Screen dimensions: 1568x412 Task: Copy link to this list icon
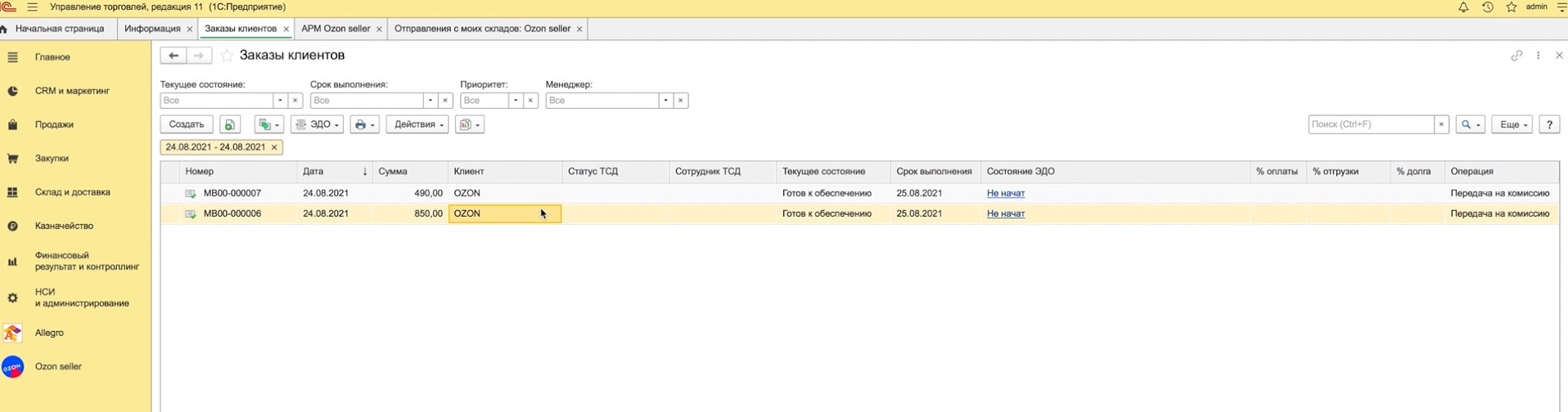[x=1516, y=56]
